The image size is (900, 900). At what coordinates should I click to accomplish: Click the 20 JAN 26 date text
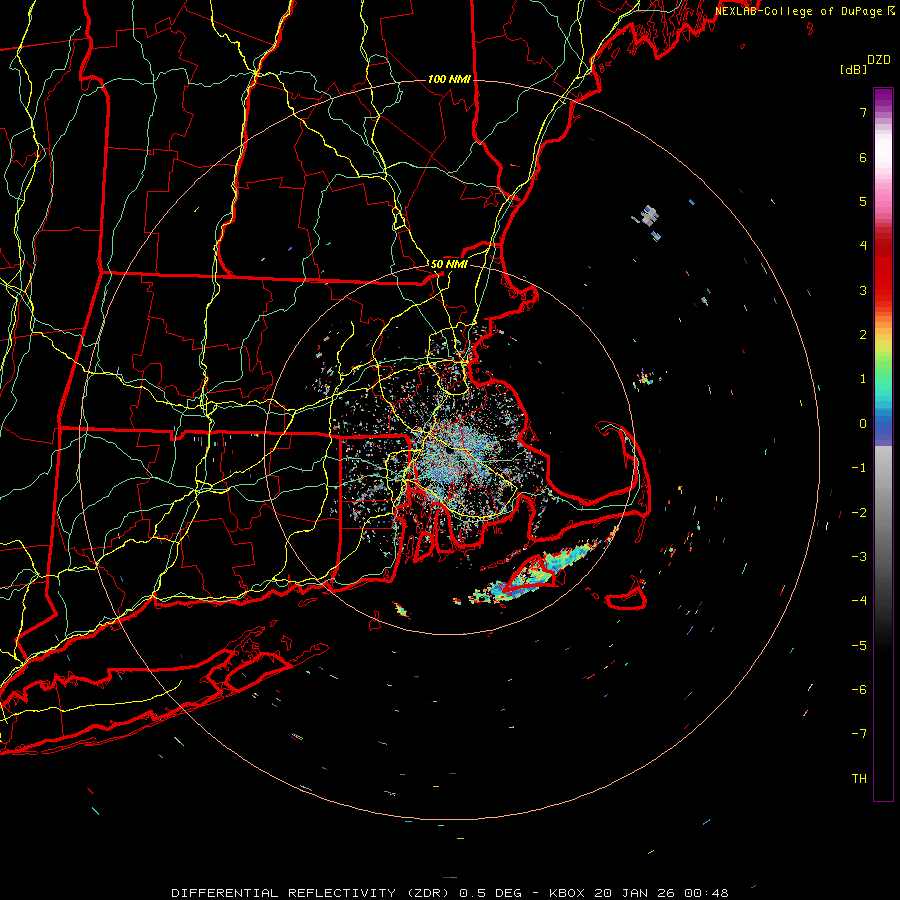[x=635, y=893]
